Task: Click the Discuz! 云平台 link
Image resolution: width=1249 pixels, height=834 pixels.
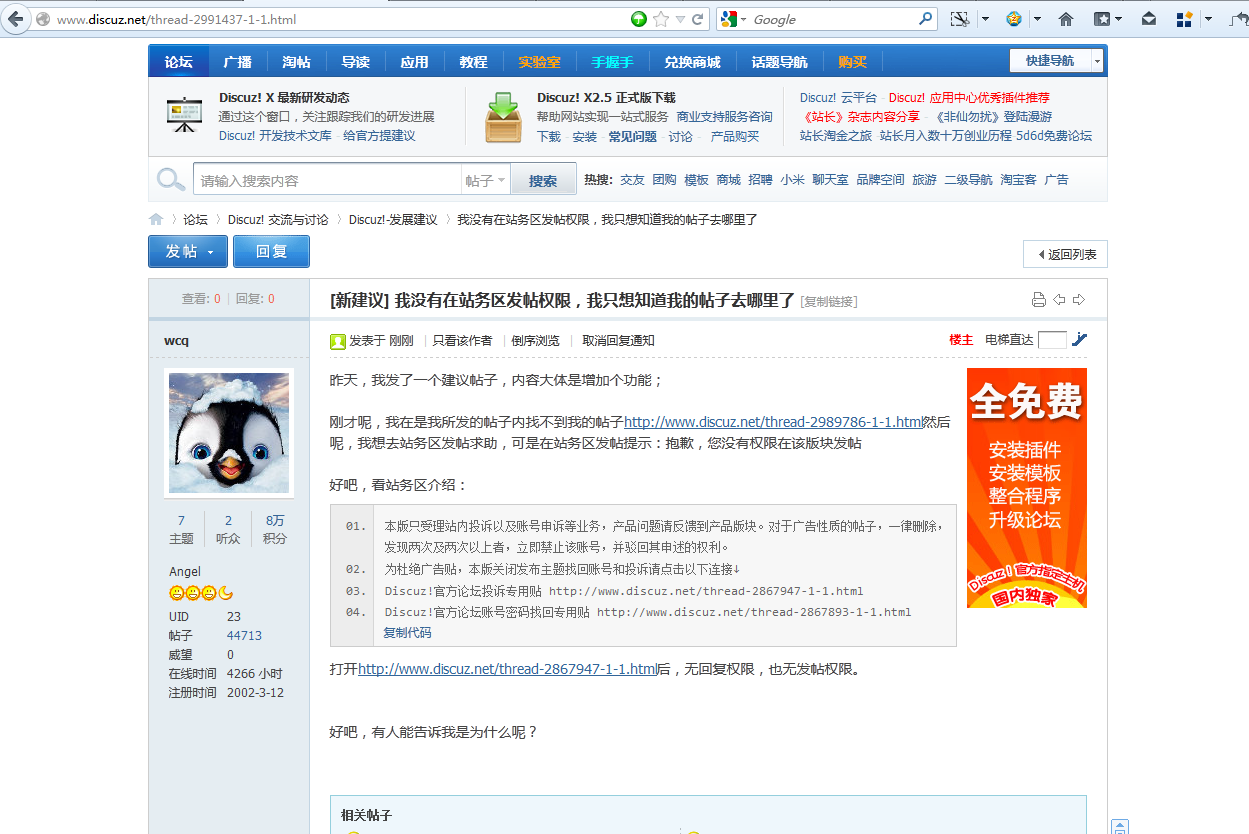Action: (838, 98)
